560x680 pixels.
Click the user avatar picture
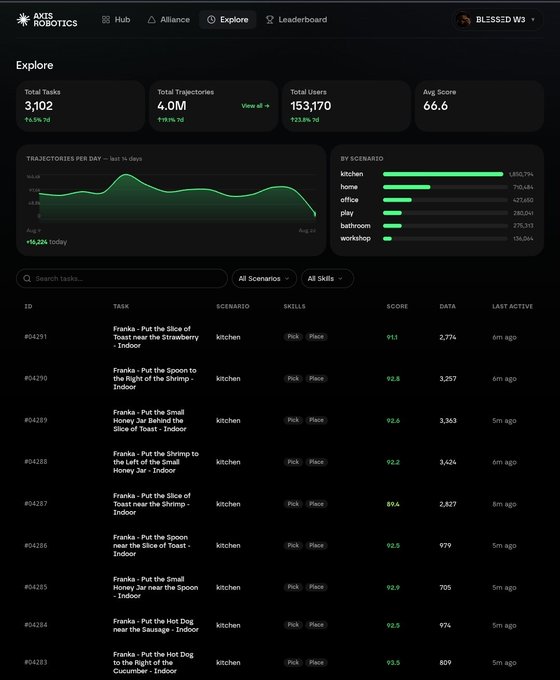click(x=464, y=20)
